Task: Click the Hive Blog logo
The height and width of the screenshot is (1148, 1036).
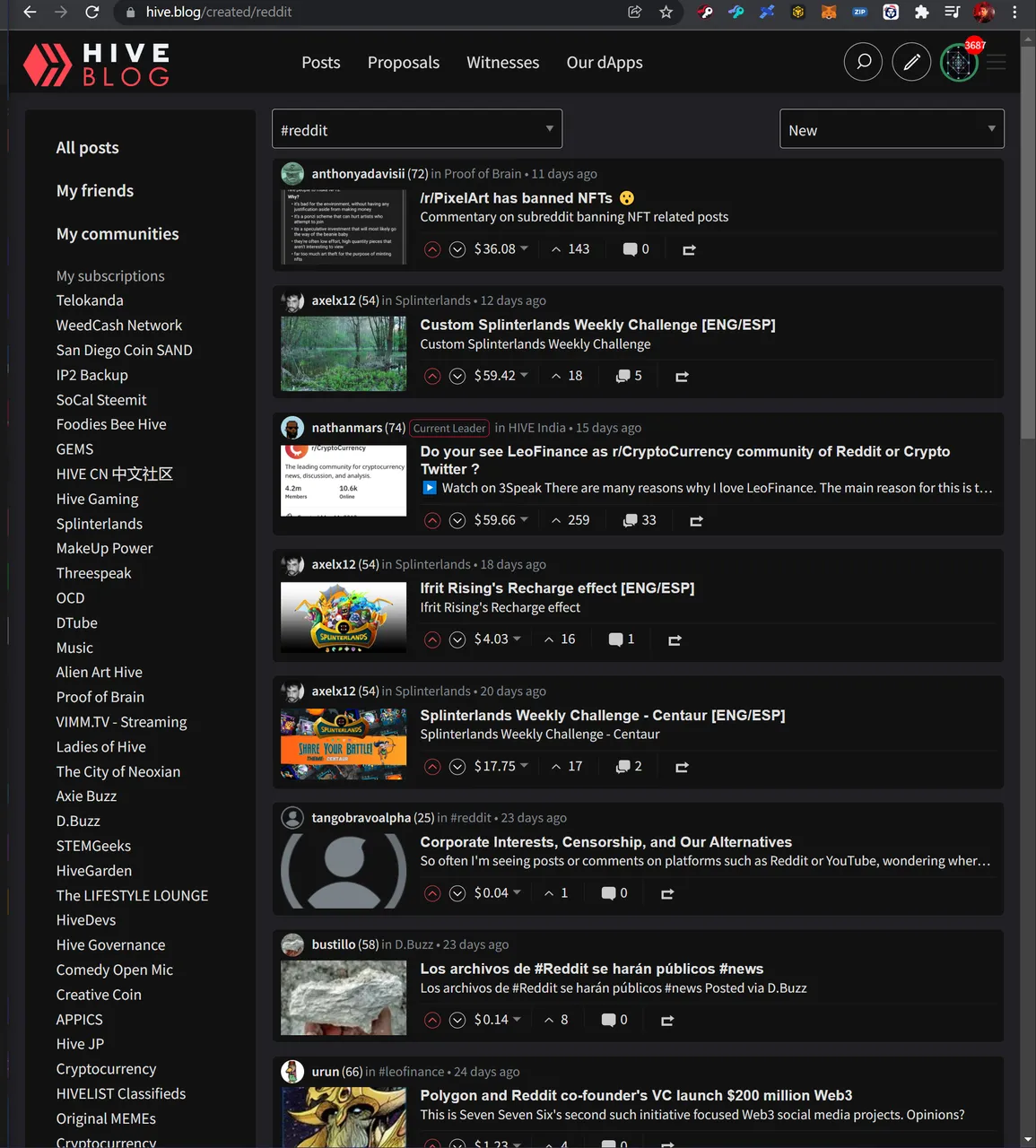Action: pos(97,65)
